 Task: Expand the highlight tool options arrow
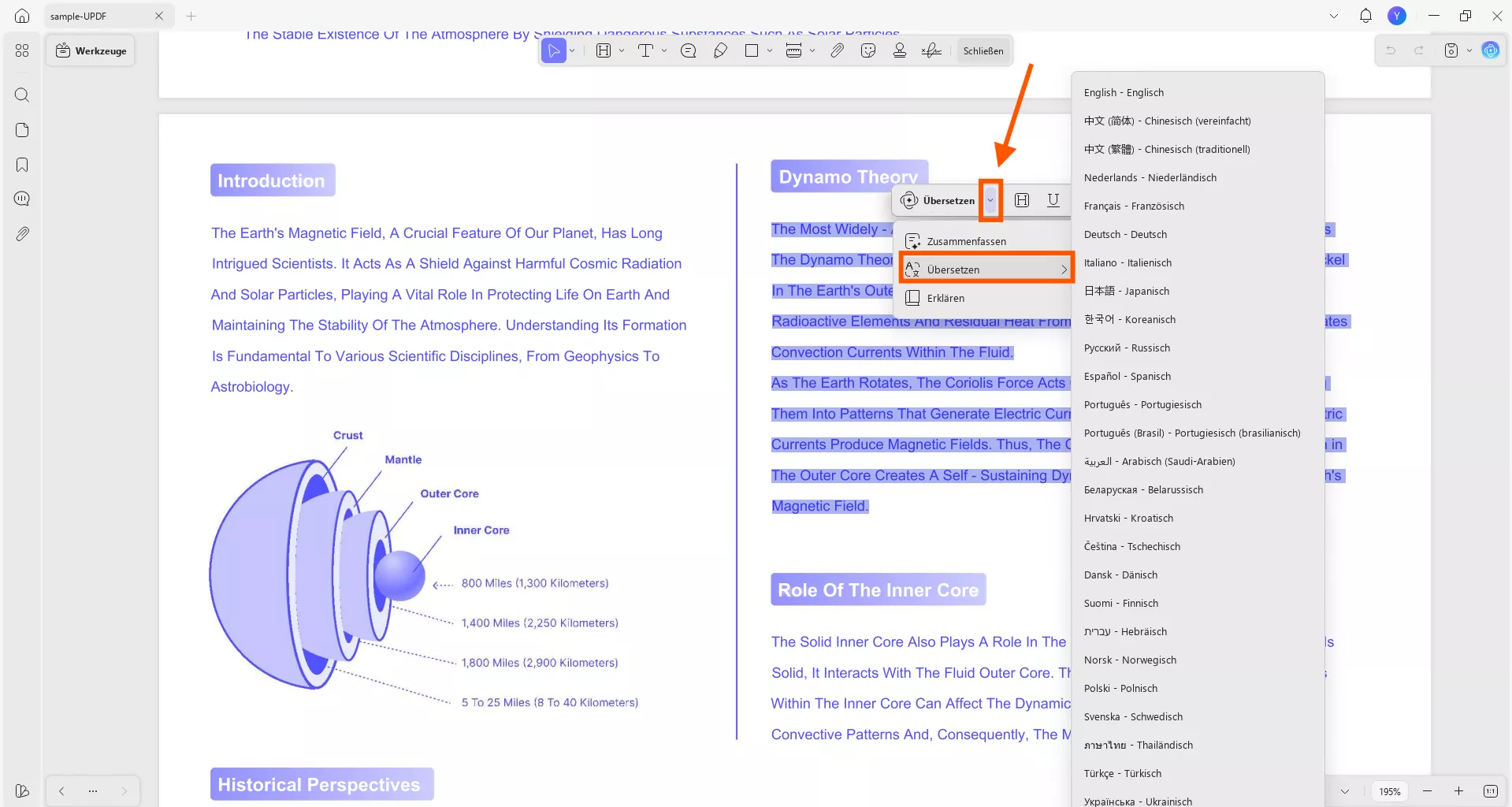pos(622,51)
